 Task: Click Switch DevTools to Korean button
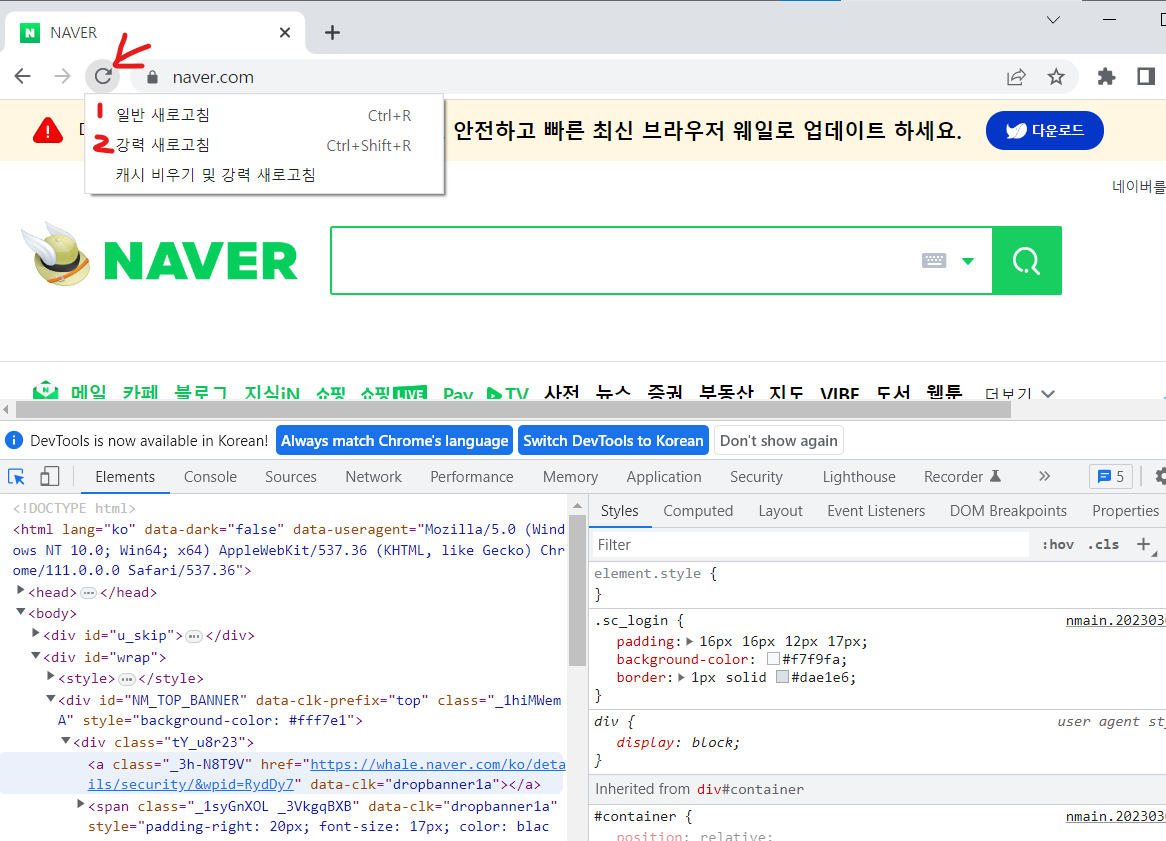point(613,440)
